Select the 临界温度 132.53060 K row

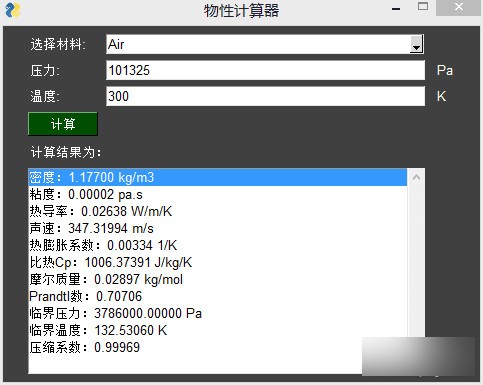coord(218,330)
